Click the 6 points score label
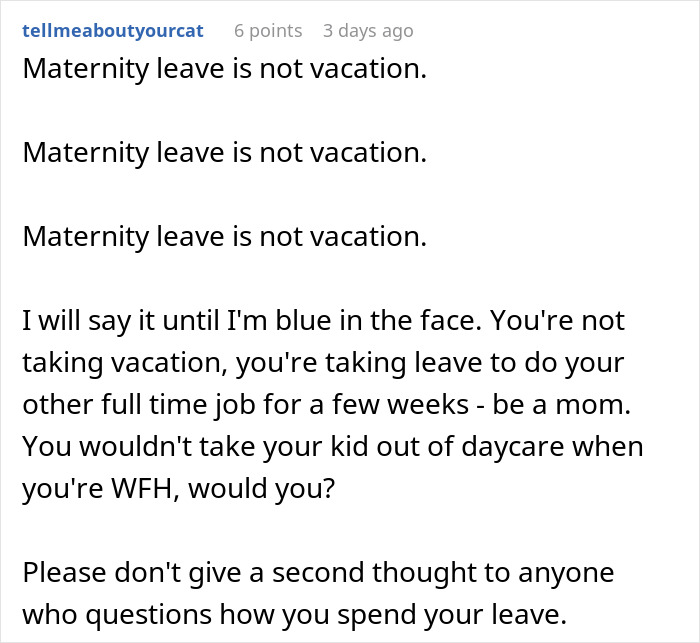Viewport: 700px width, 643px height. (267, 31)
